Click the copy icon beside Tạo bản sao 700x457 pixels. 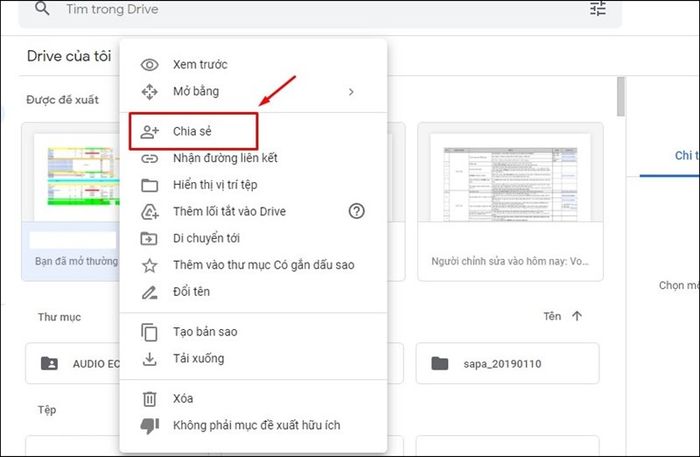[x=150, y=332]
